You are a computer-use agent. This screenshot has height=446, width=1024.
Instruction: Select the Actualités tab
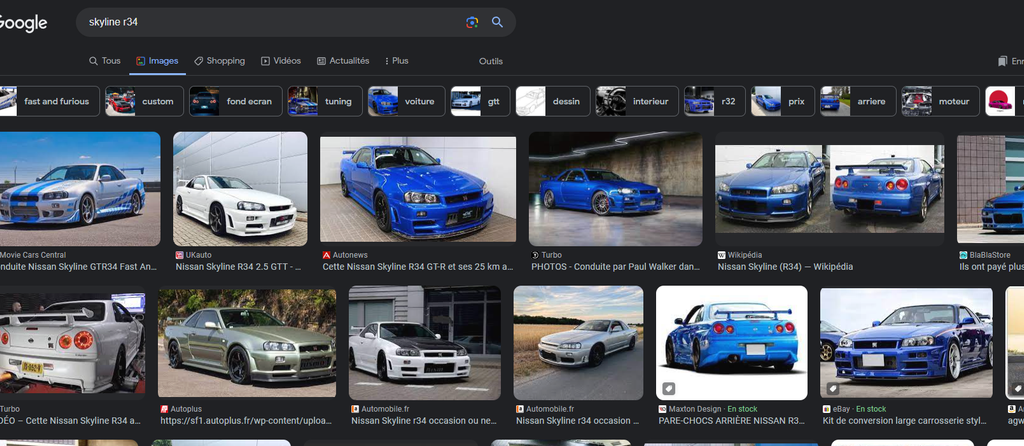[x=343, y=61]
